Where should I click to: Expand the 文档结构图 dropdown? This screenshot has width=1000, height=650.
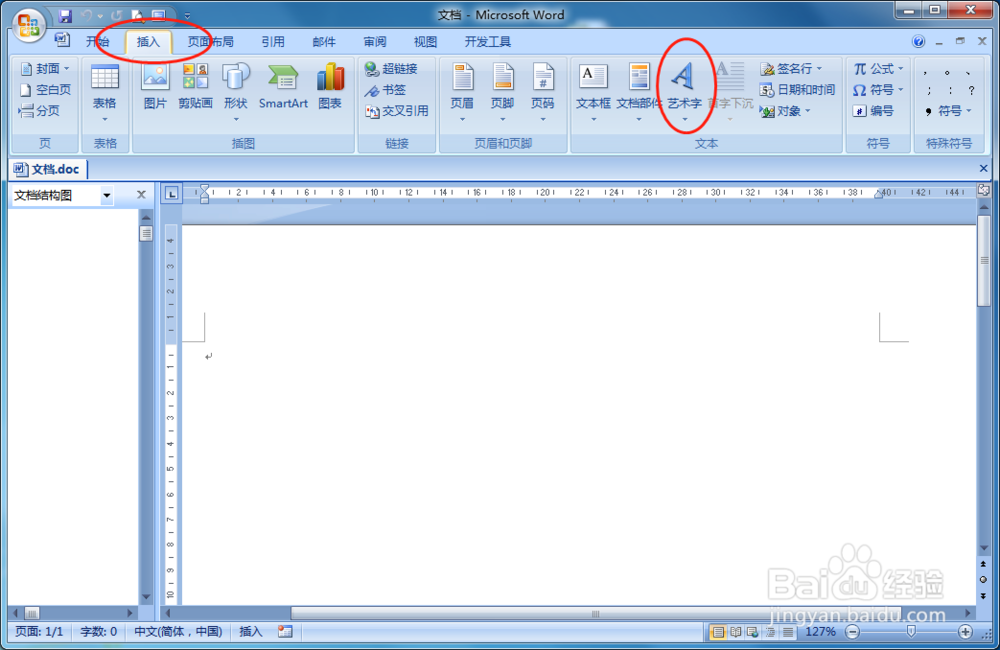[x=107, y=195]
